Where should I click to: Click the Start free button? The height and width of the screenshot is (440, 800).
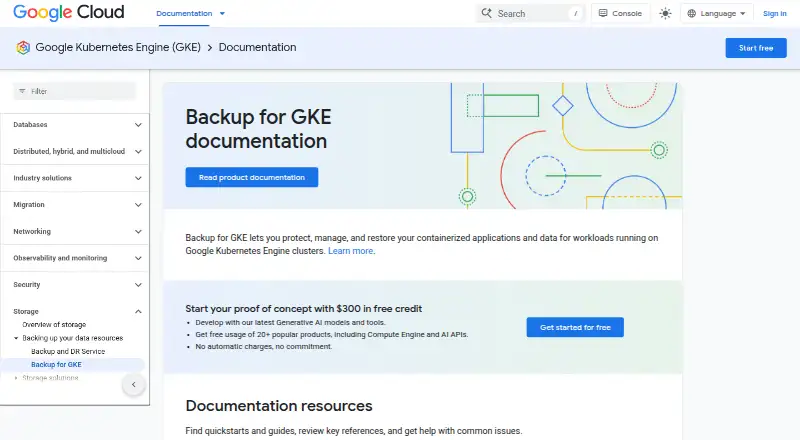756,48
